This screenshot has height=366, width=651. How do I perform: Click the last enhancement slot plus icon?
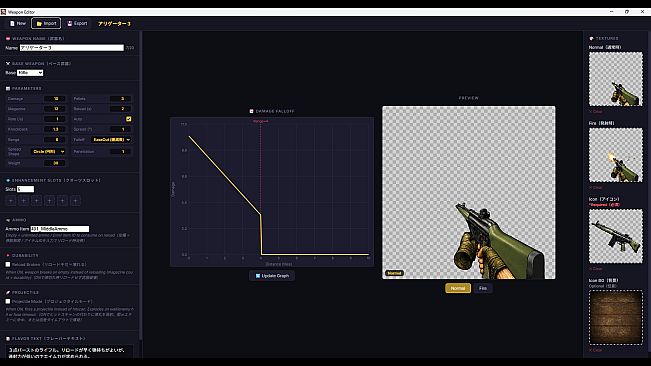75,201
